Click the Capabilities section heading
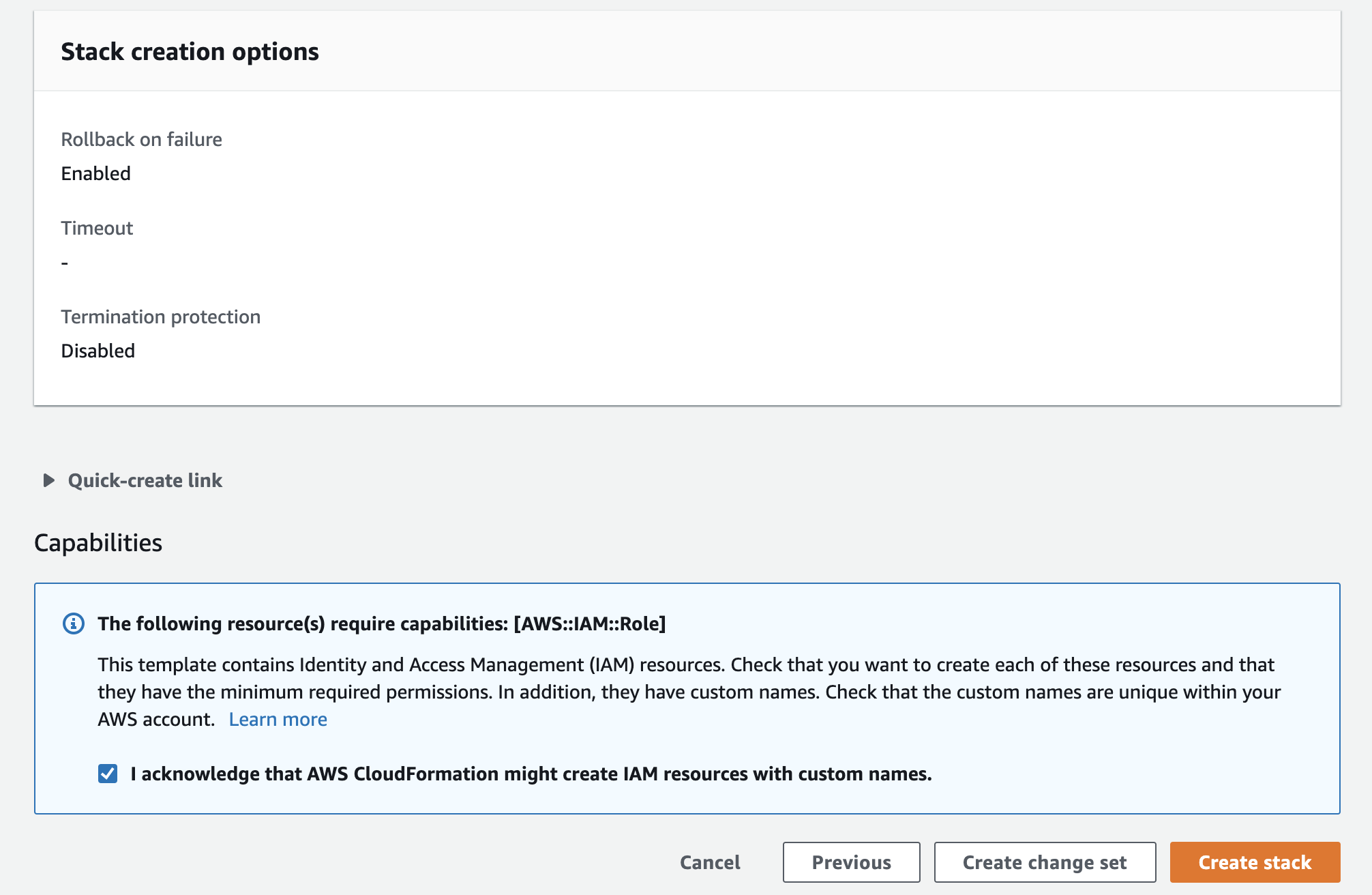This screenshot has height=895, width=1372. pos(98,542)
